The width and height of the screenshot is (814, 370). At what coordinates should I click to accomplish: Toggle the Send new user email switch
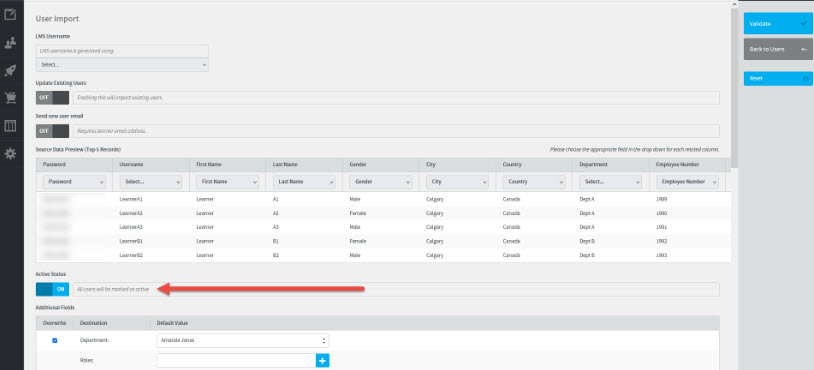52,131
